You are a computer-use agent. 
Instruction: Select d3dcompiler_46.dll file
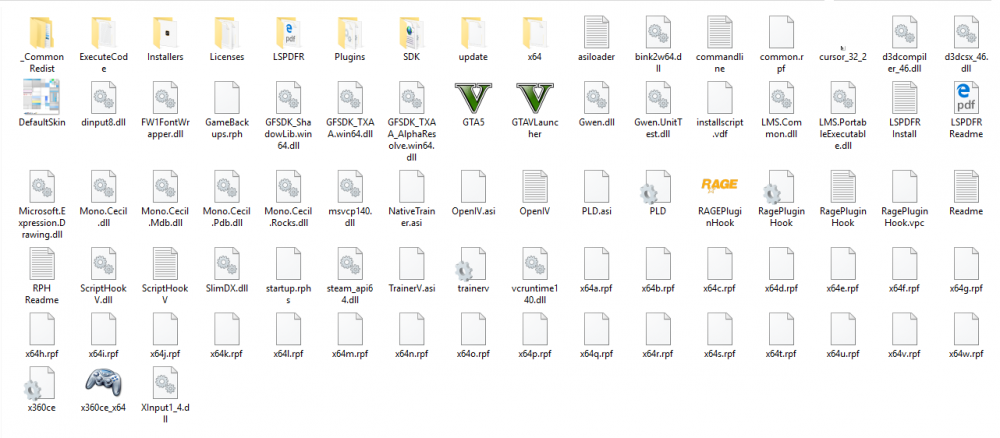click(x=905, y=33)
